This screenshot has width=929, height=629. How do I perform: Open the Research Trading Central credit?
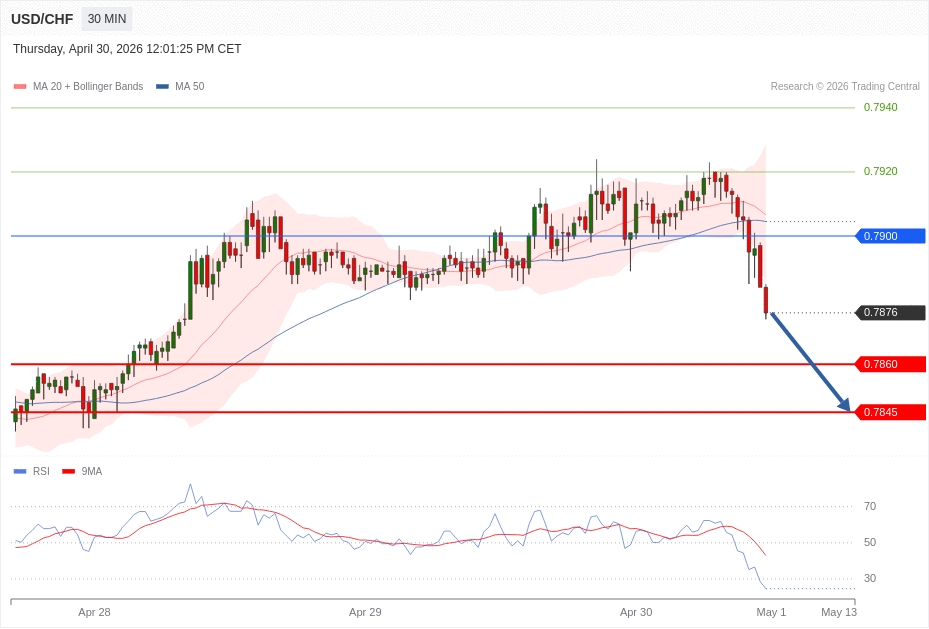(x=845, y=87)
